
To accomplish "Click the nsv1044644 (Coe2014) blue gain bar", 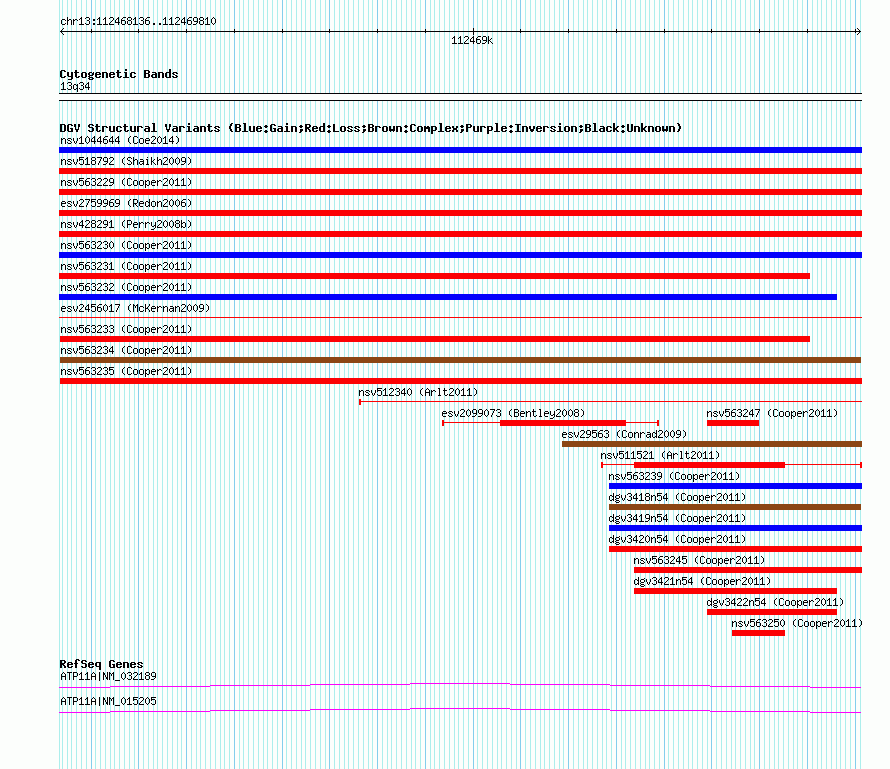I will coord(460,150).
